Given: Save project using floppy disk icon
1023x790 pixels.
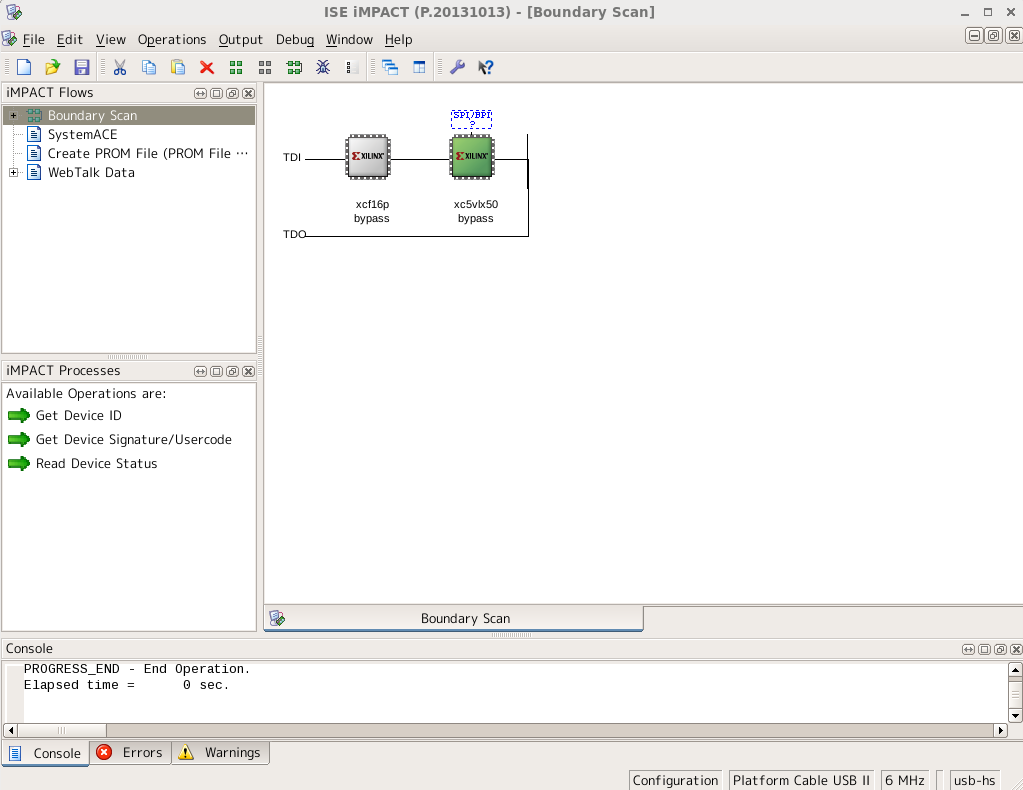Looking at the screenshot, I should pos(82,67).
